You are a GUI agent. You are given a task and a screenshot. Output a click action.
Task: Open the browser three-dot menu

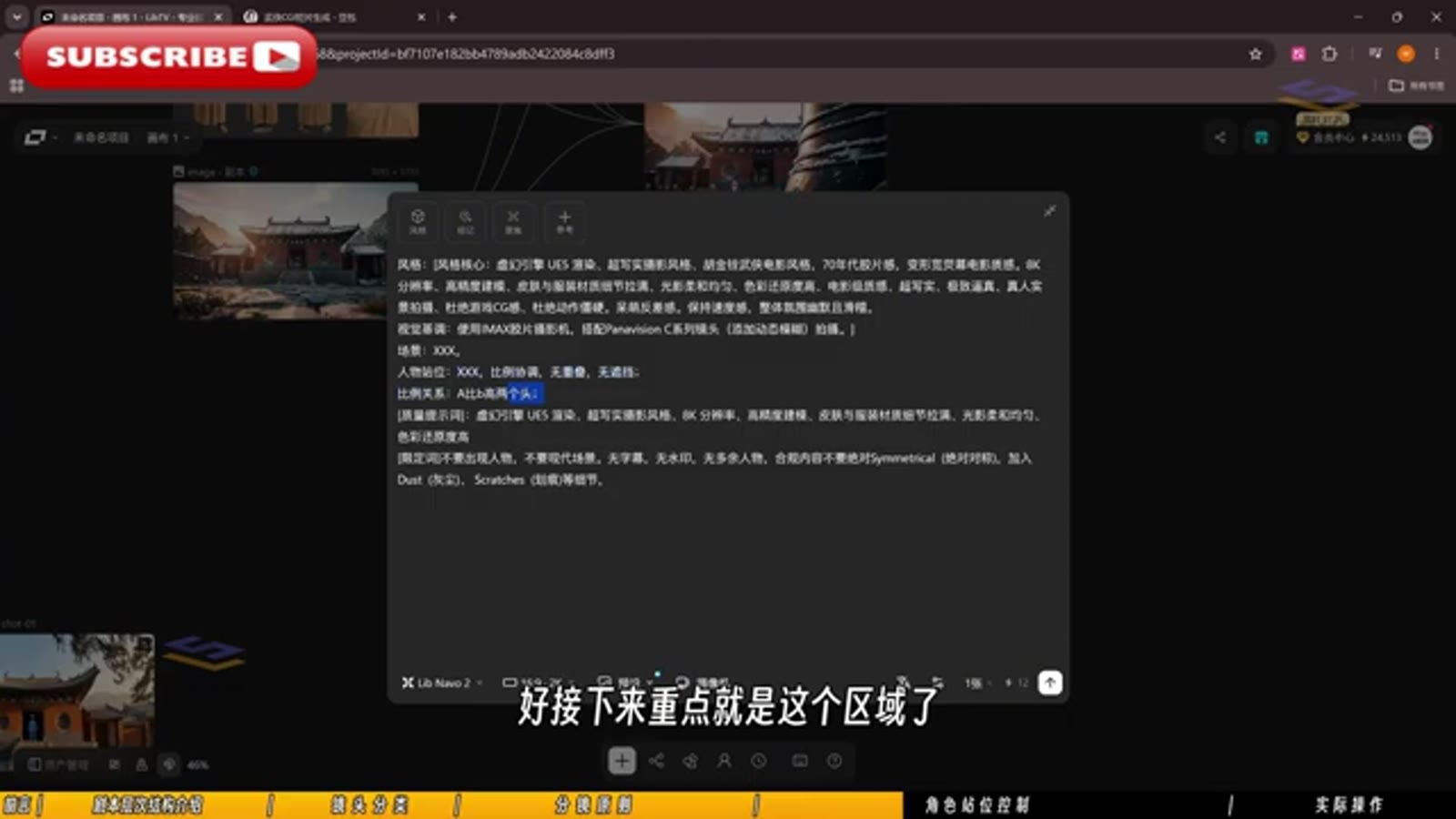(x=1437, y=54)
